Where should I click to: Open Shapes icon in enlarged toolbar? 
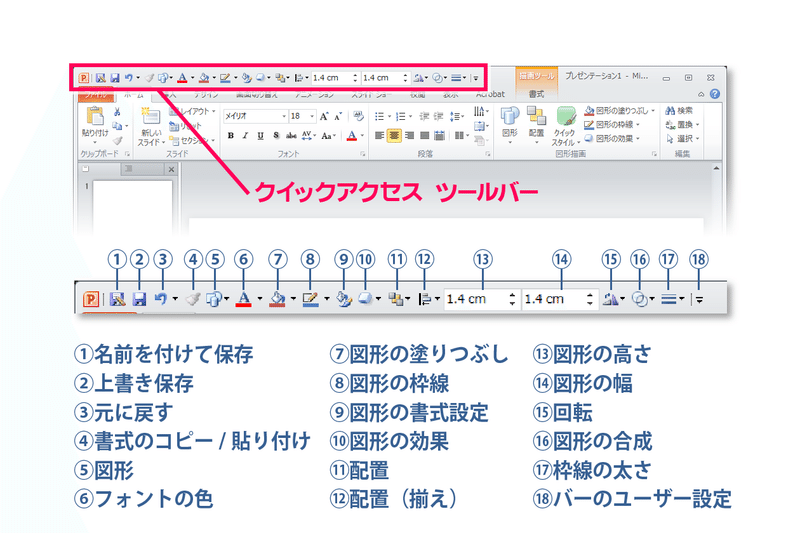click(x=214, y=299)
